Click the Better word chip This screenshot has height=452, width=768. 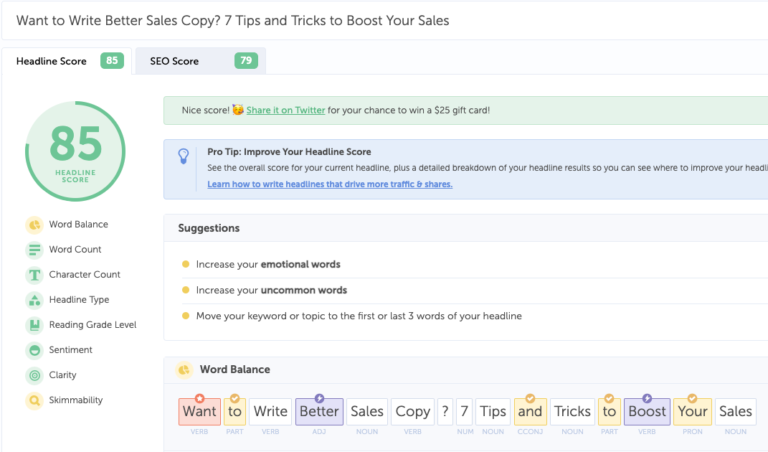click(319, 411)
